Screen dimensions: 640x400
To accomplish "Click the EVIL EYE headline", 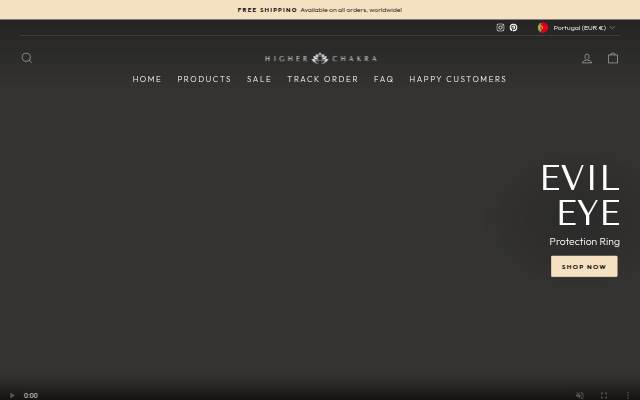I will pyautogui.click(x=580, y=195).
